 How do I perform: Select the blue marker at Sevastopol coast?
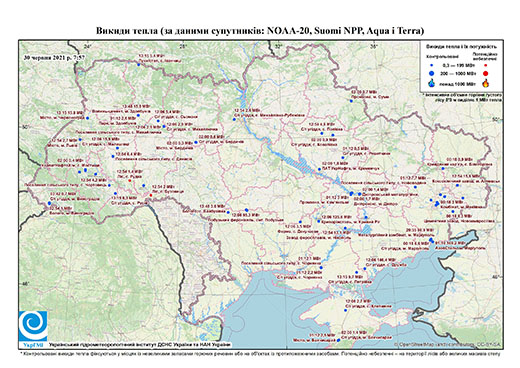[338, 340]
